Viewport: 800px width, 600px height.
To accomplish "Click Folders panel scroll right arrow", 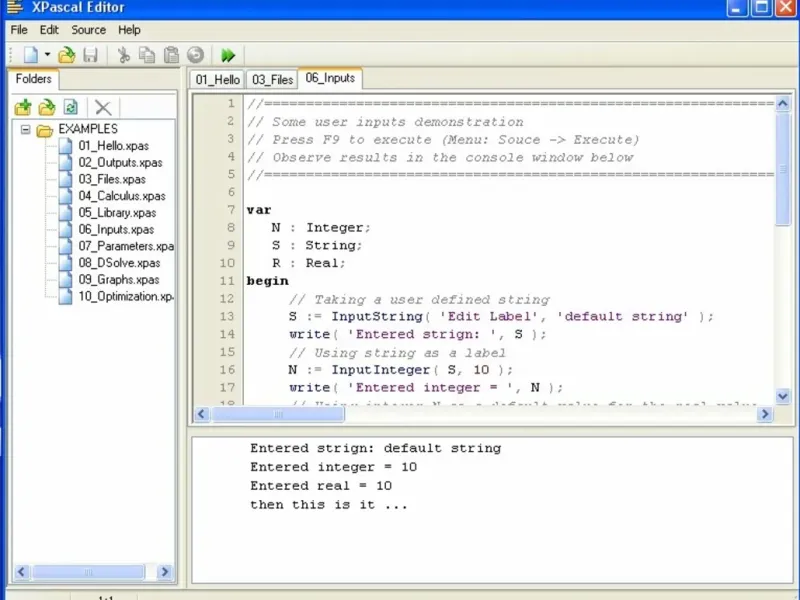I will [x=164, y=572].
